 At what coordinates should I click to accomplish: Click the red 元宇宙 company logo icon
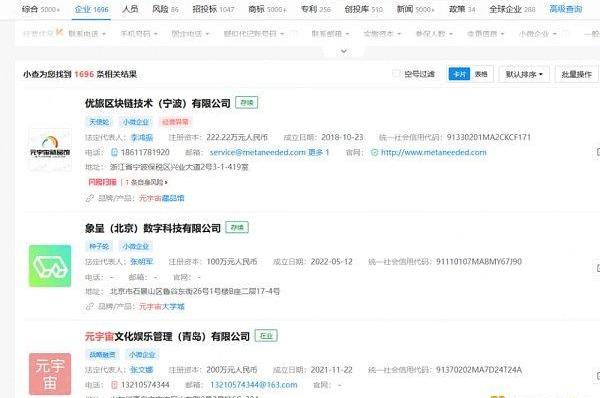click(x=50, y=374)
